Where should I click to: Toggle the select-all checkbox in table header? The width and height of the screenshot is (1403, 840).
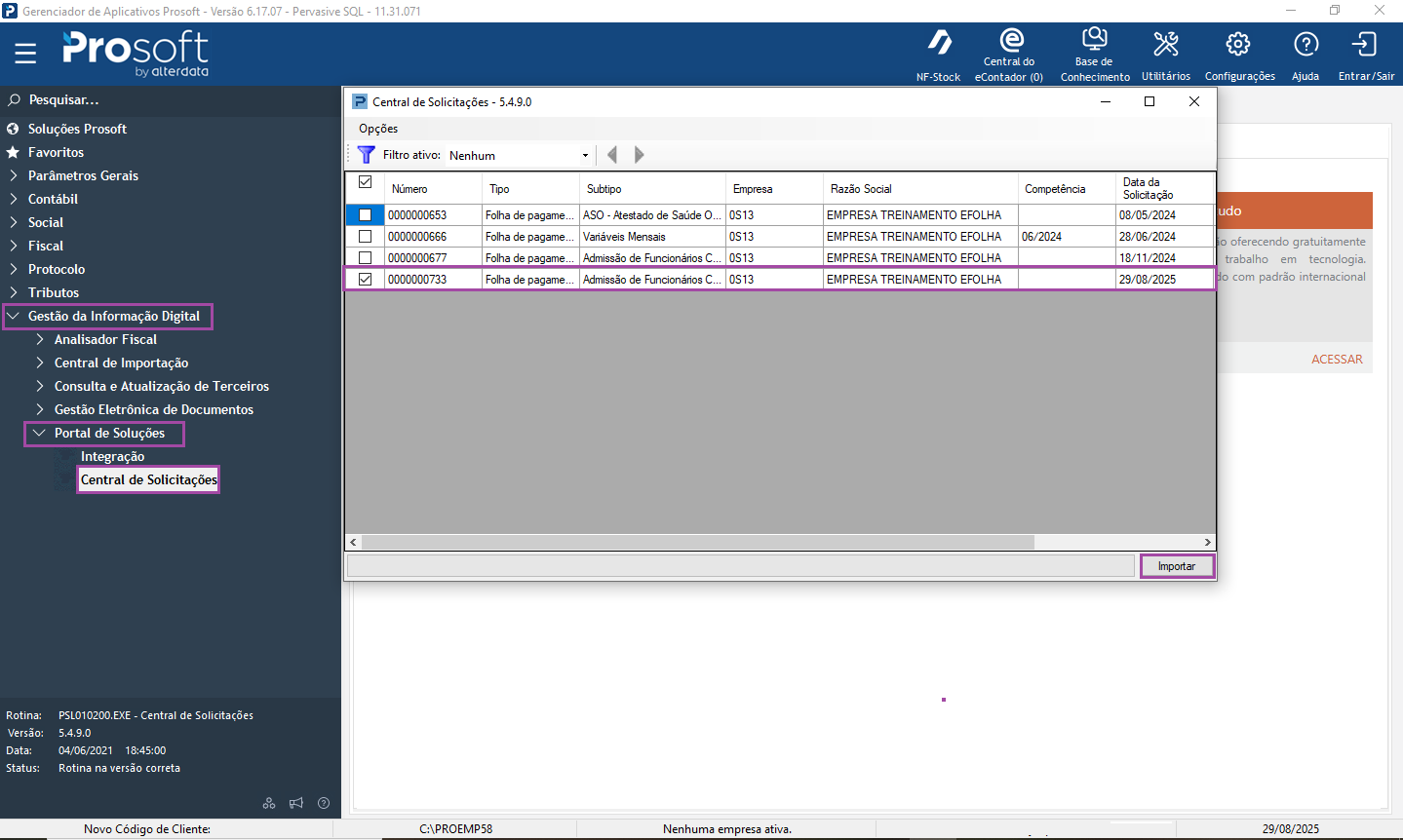366,182
